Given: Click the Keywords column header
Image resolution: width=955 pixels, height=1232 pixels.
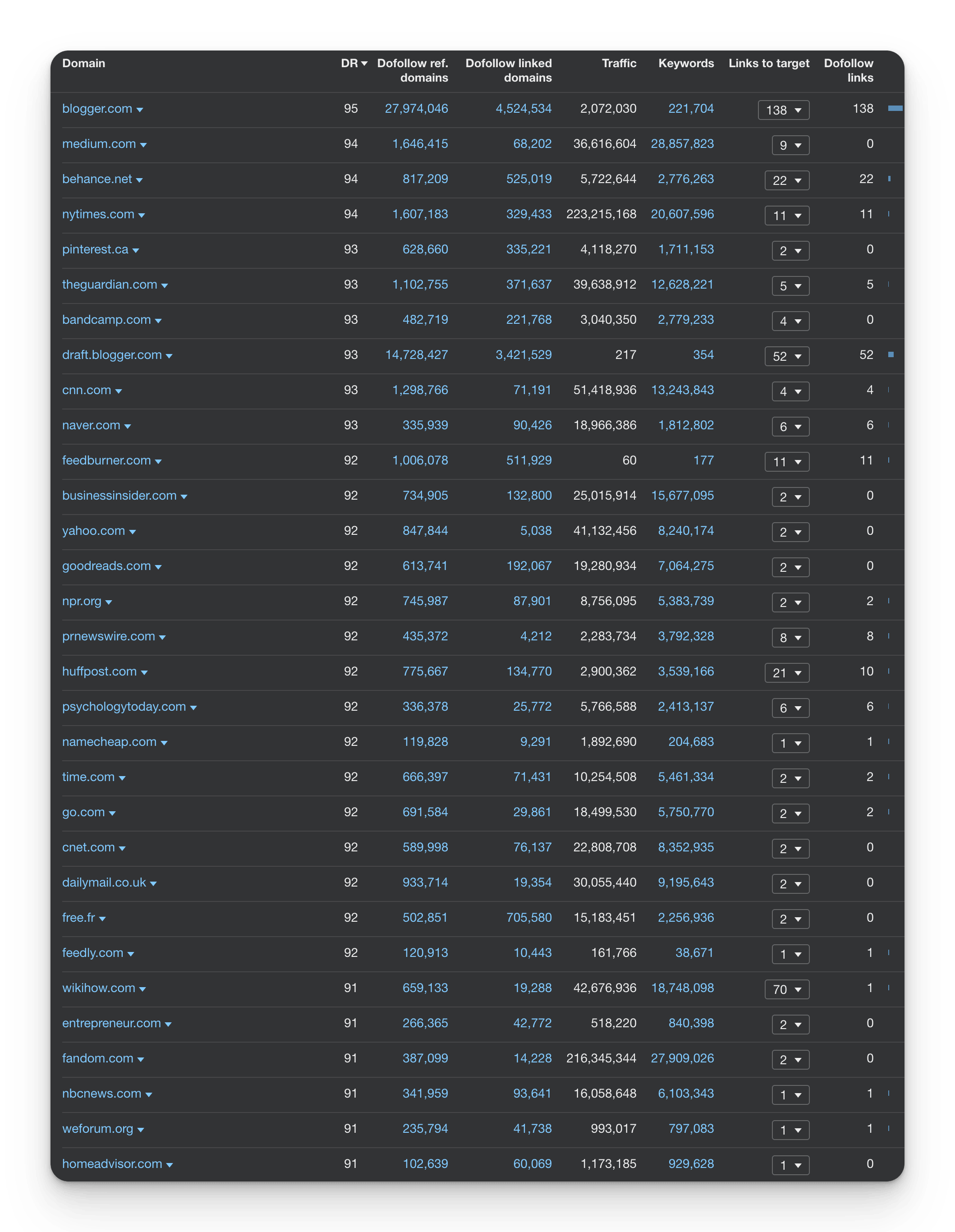Looking at the screenshot, I should (686, 63).
